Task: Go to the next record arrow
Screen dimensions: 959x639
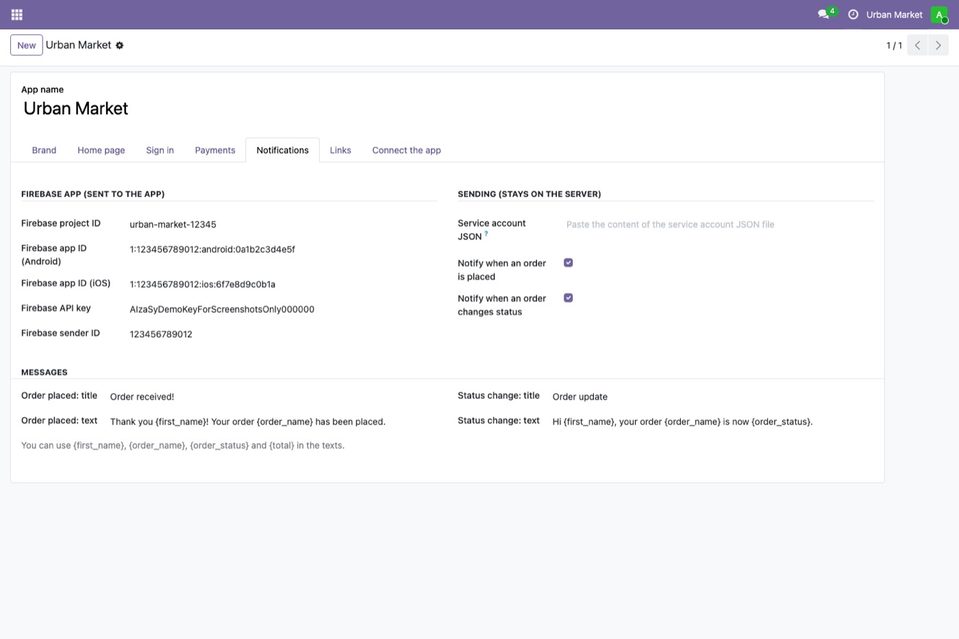Action: [938, 45]
